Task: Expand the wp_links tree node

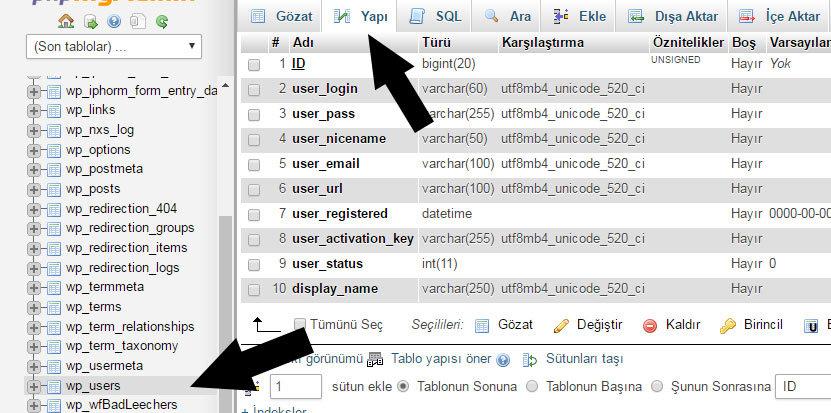Action: pyautogui.click(x=34, y=110)
